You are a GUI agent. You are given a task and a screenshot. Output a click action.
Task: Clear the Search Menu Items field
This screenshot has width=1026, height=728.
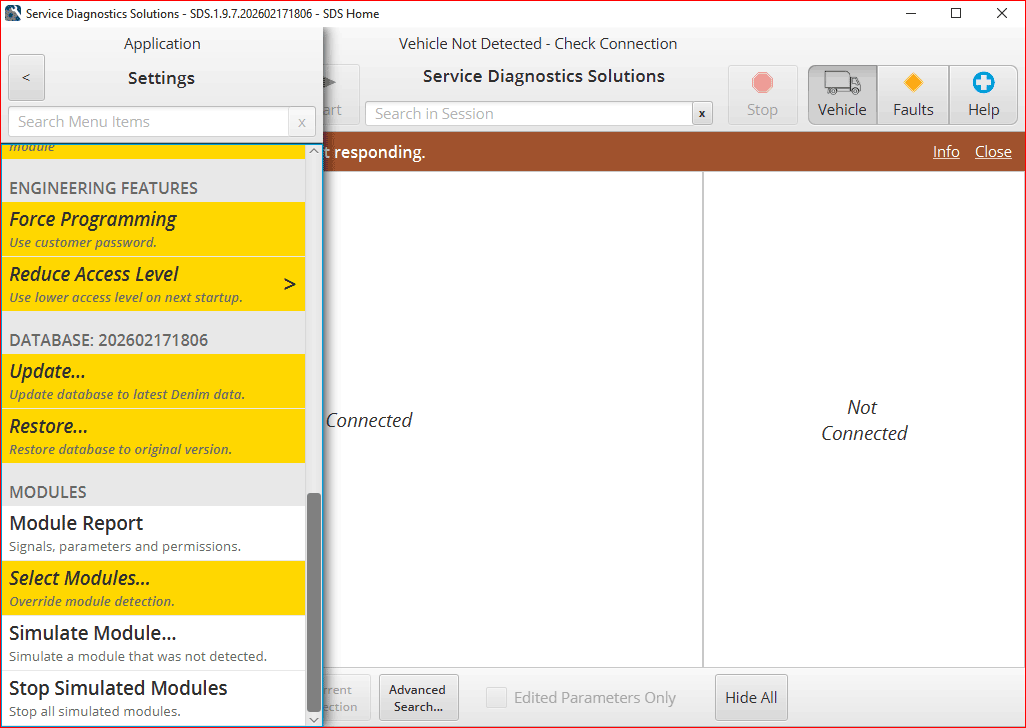coord(302,122)
